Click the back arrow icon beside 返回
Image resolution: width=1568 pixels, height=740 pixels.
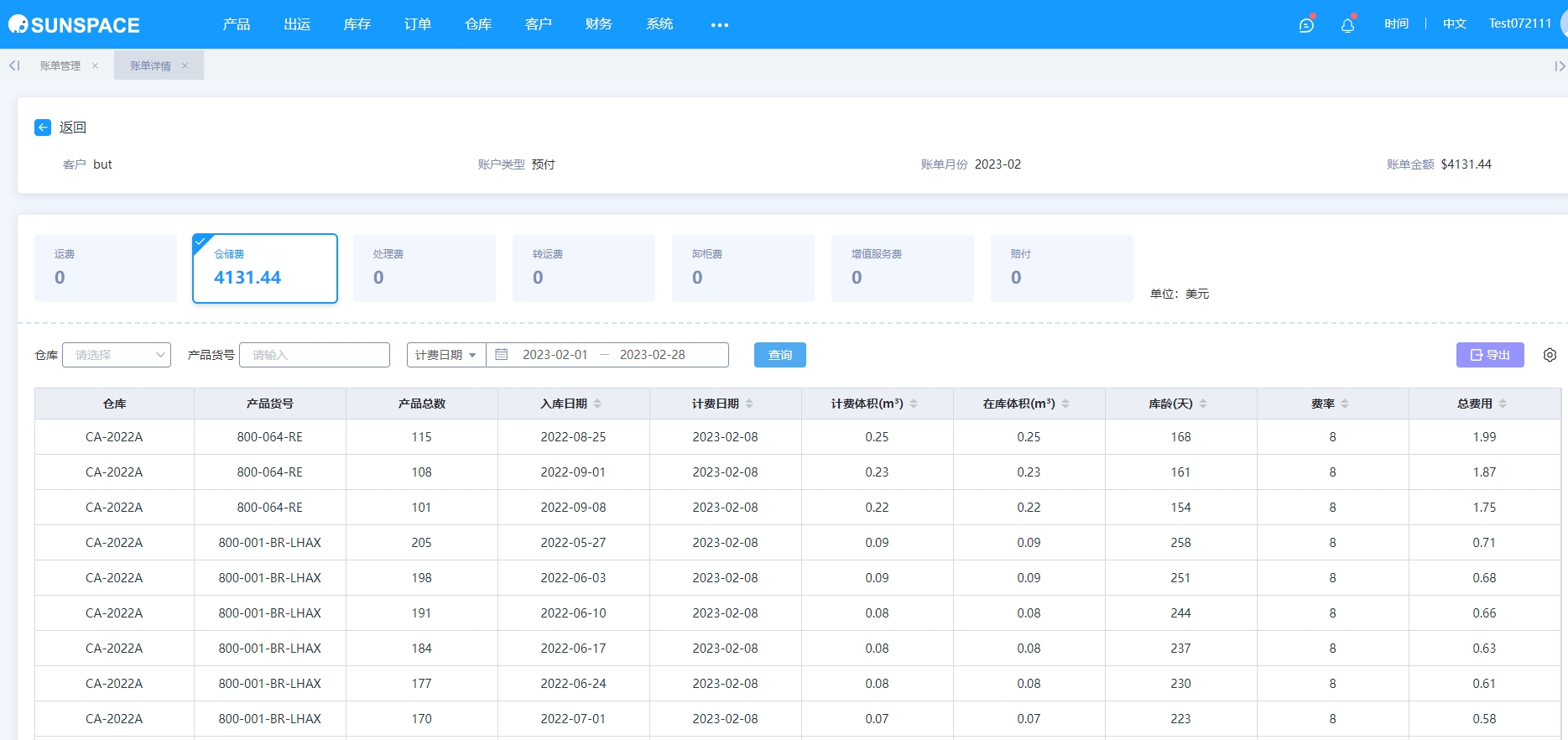pos(43,128)
